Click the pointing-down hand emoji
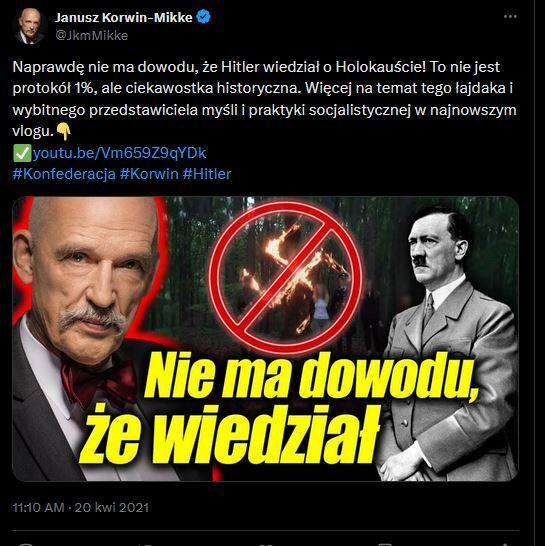 click(63, 131)
